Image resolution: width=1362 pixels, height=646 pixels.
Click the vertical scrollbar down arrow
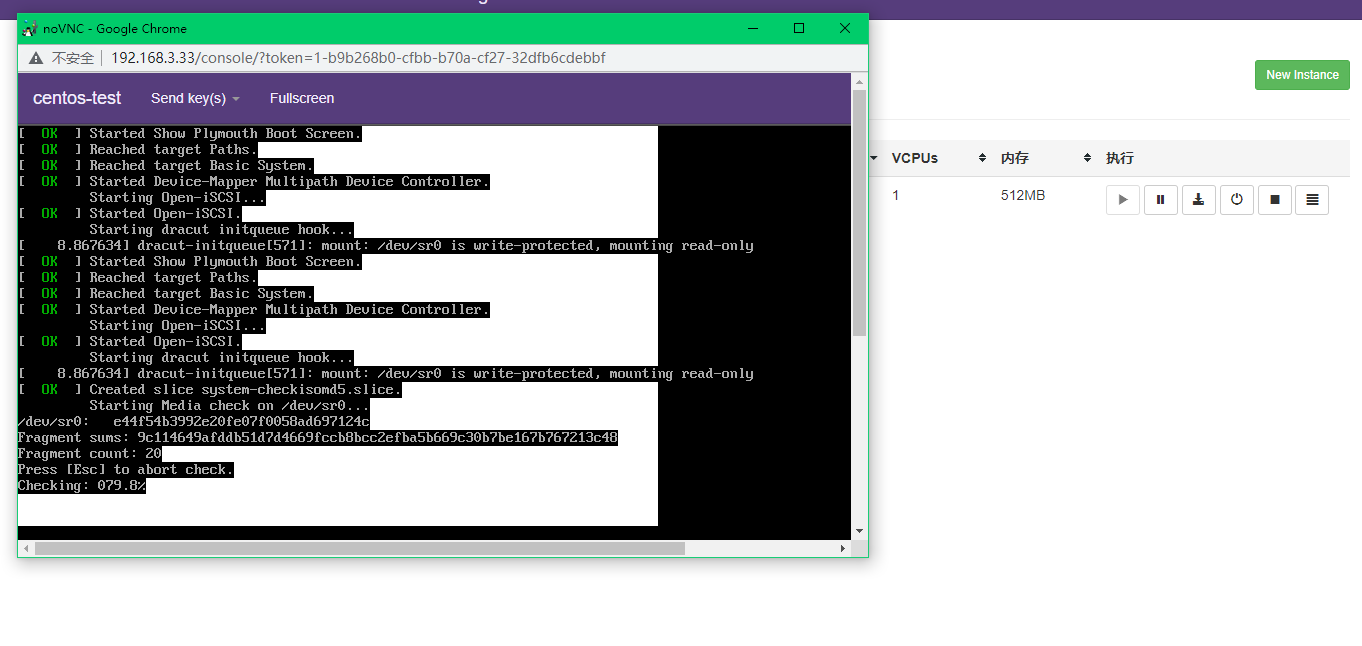[859, 531]
